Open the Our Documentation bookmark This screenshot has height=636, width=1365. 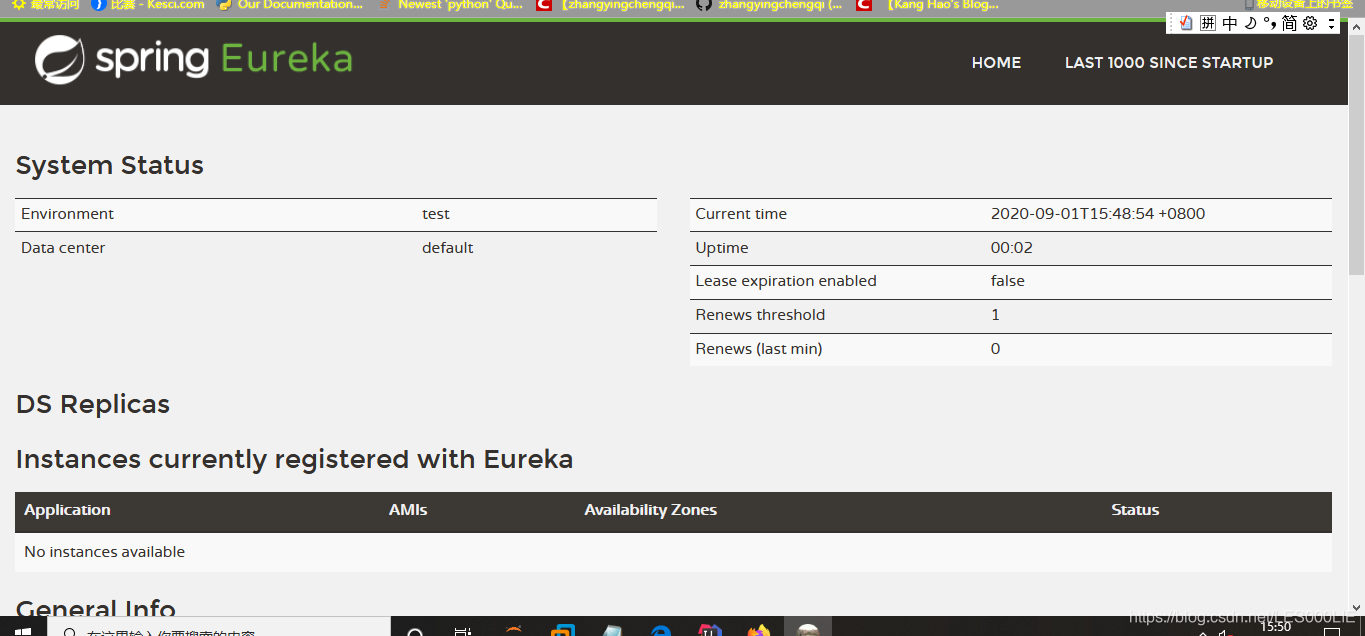[x=290, y=5]
